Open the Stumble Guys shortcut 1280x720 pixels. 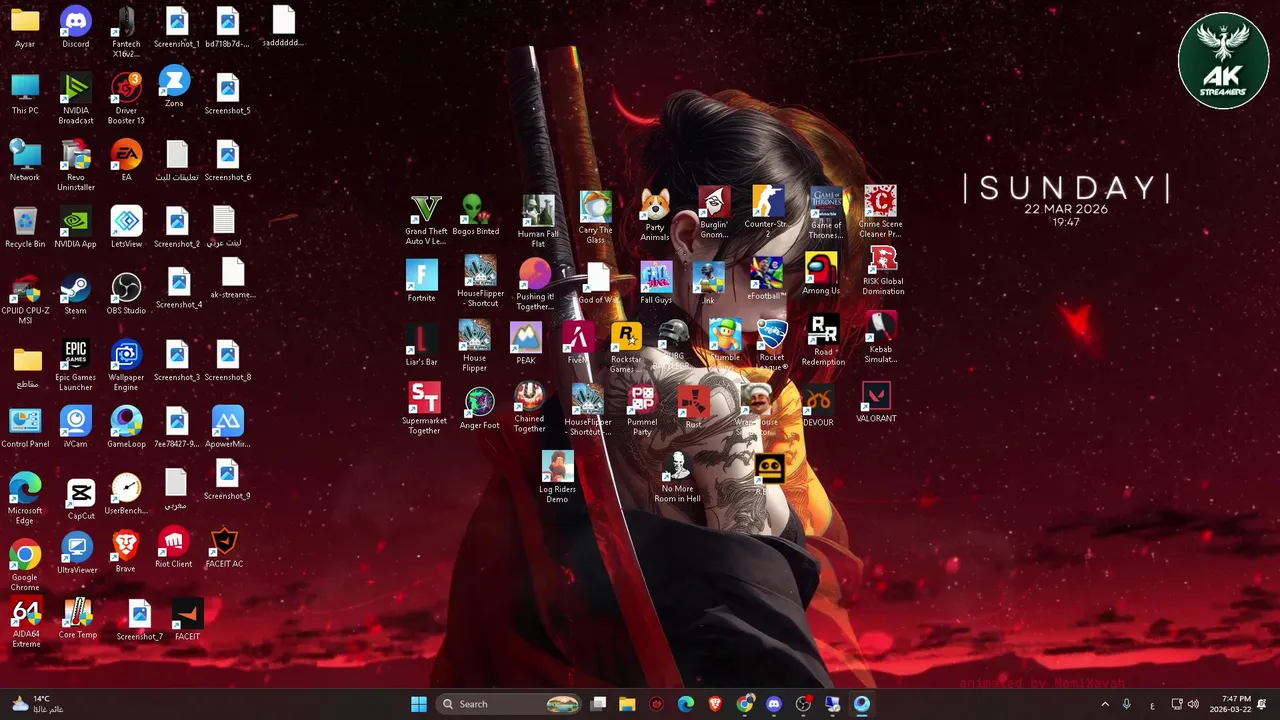click(725, 341)
